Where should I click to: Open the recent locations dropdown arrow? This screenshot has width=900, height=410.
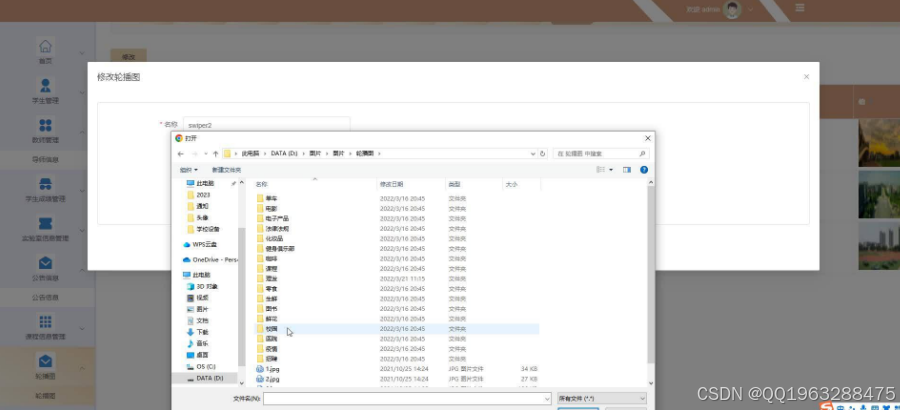pos(205,154)
